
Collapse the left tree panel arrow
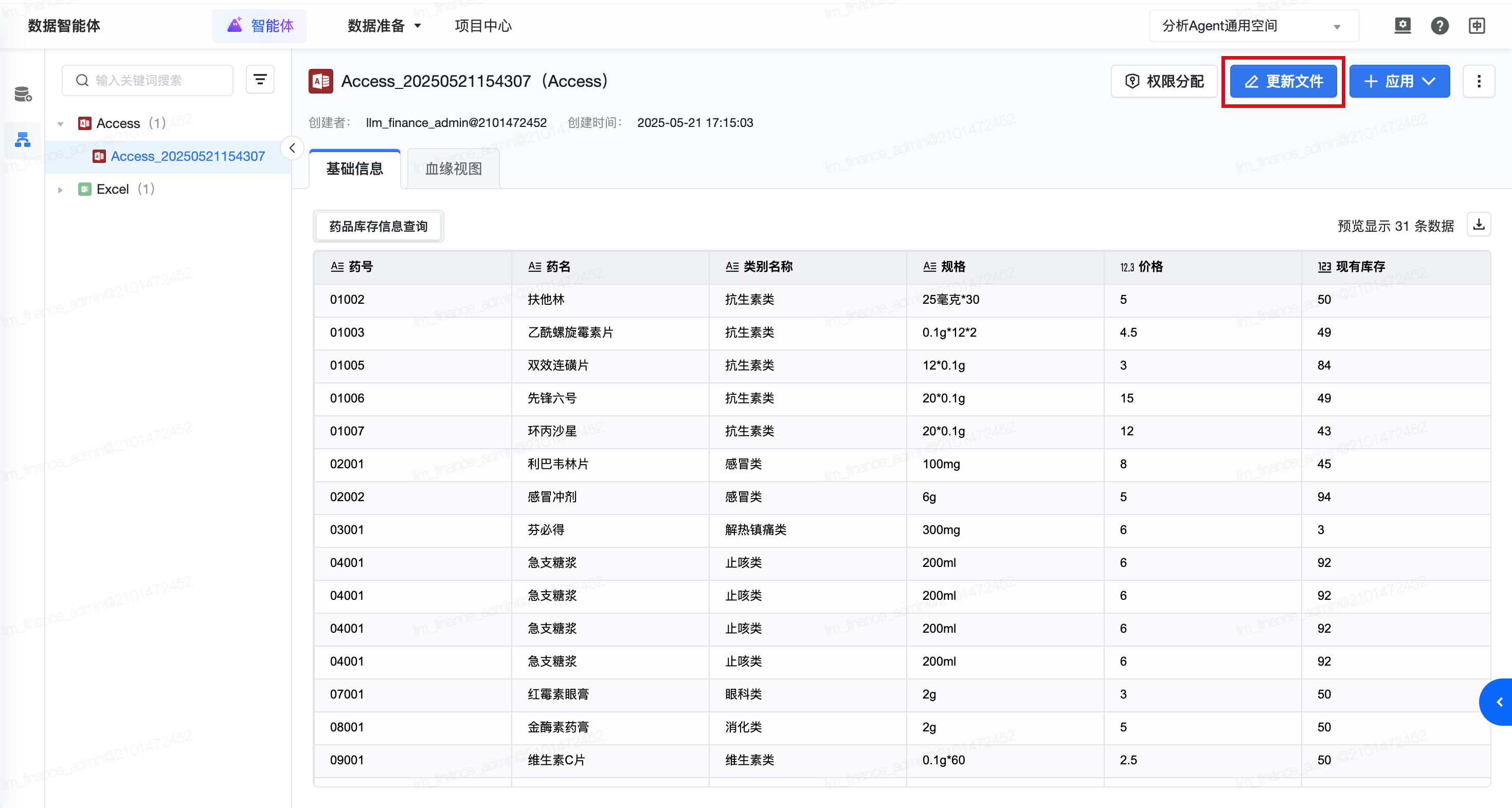292,148
